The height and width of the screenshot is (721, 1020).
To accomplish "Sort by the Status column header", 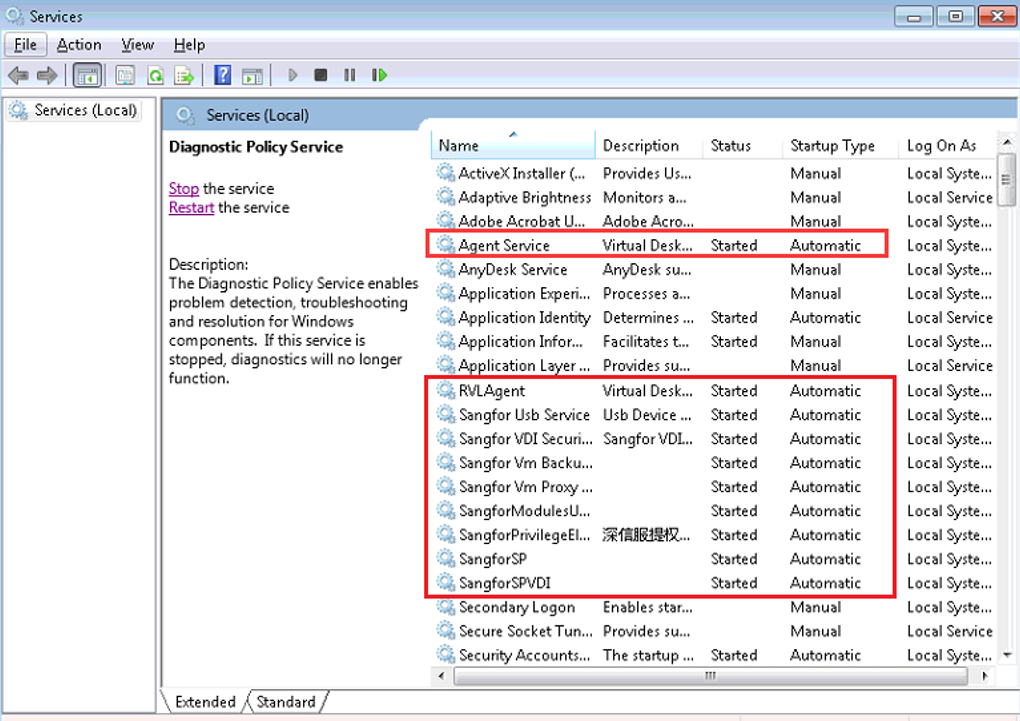I will click(731, 146).
